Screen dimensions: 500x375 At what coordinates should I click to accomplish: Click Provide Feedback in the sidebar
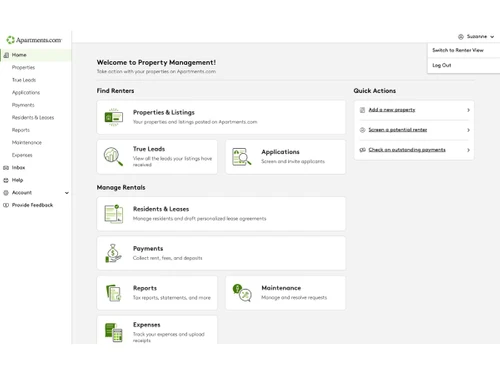click(x=32, y=205)
